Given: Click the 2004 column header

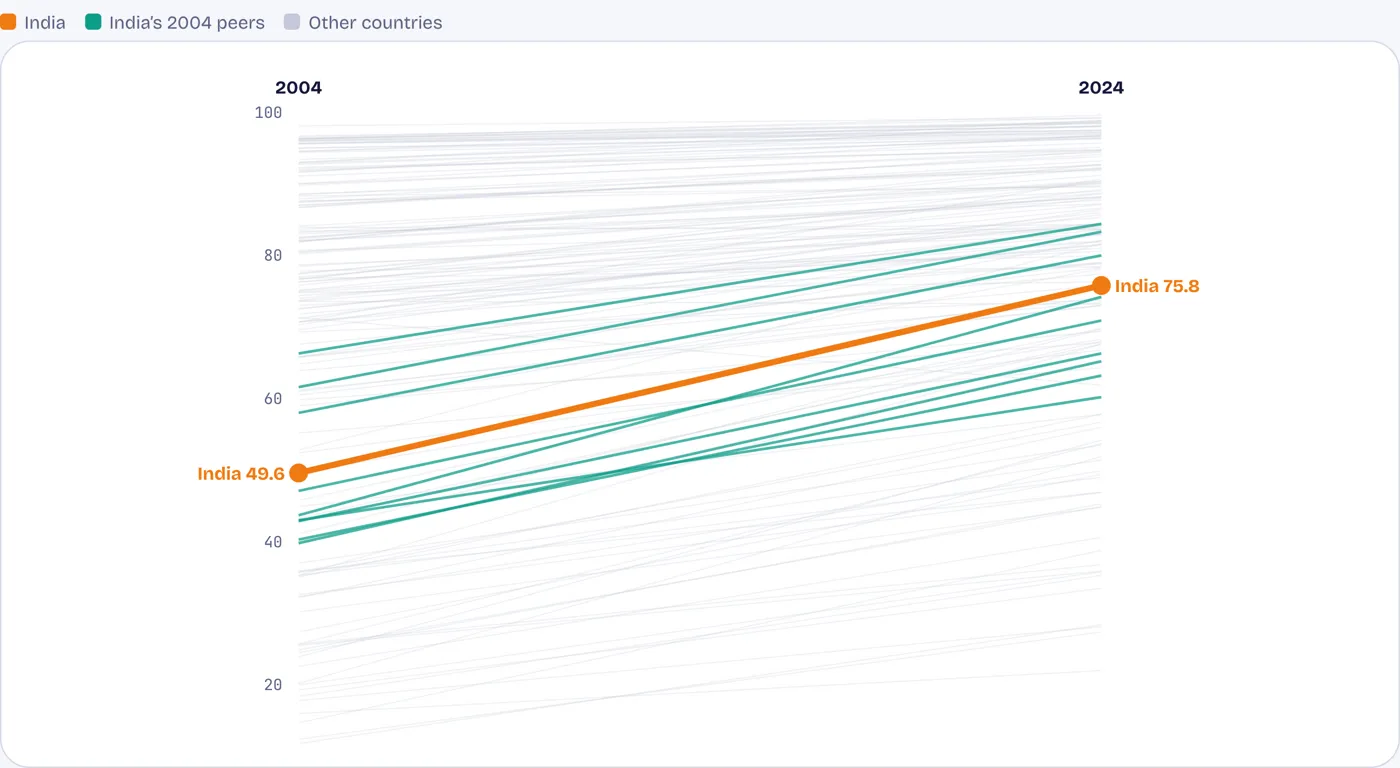Looking at the screenshot, I should (x=298, y=88).
